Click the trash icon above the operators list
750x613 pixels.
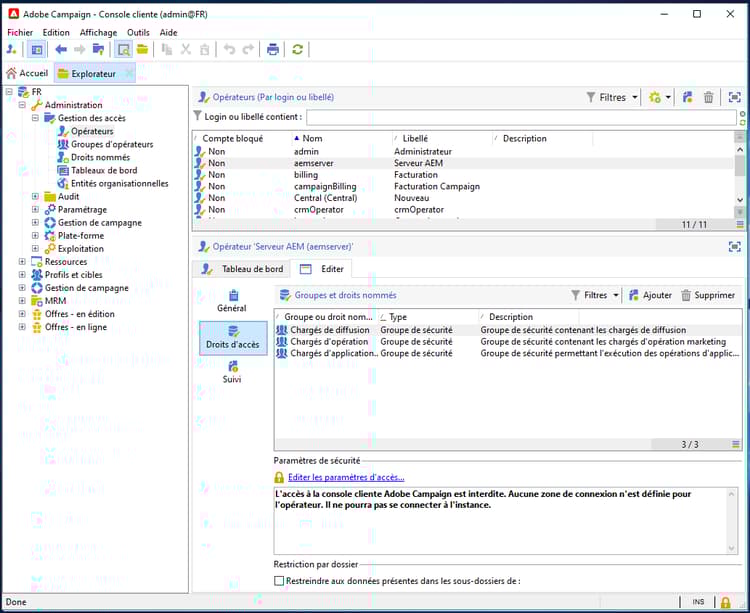[709, 97]
